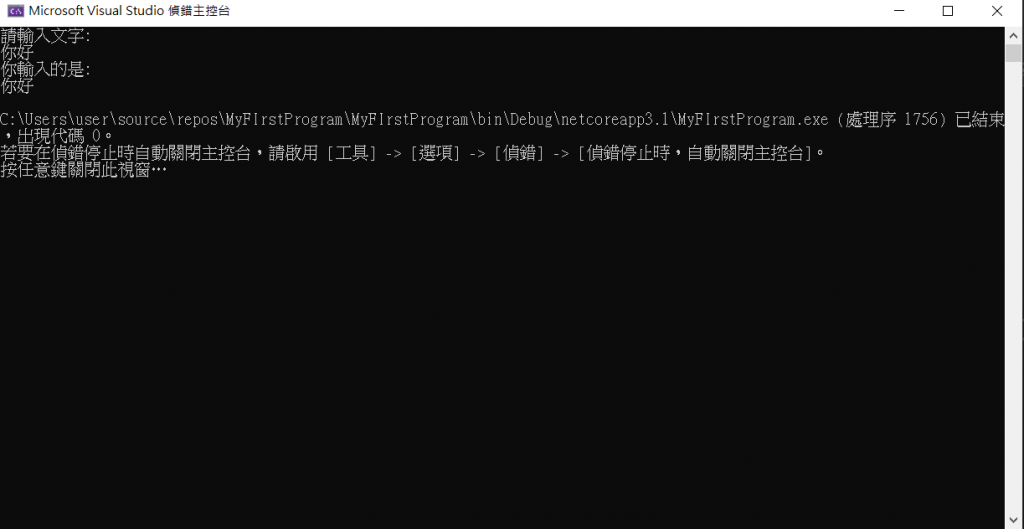The height and width of the screenshot is (529, 1024).
Task: Click the 處理序 1756 text
Action: point(896,120)
